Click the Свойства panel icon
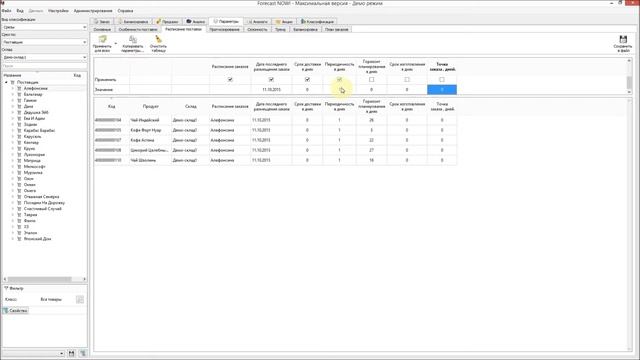Viewport: 640px width, 360px height. coord(6,311)
